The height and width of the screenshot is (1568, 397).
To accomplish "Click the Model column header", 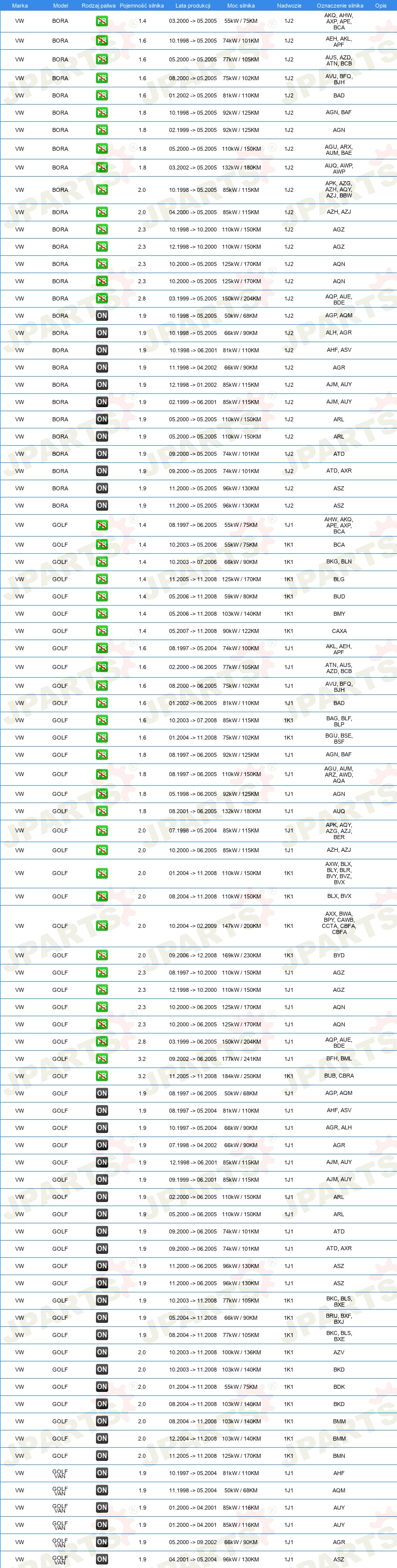I will click(60, 6).
